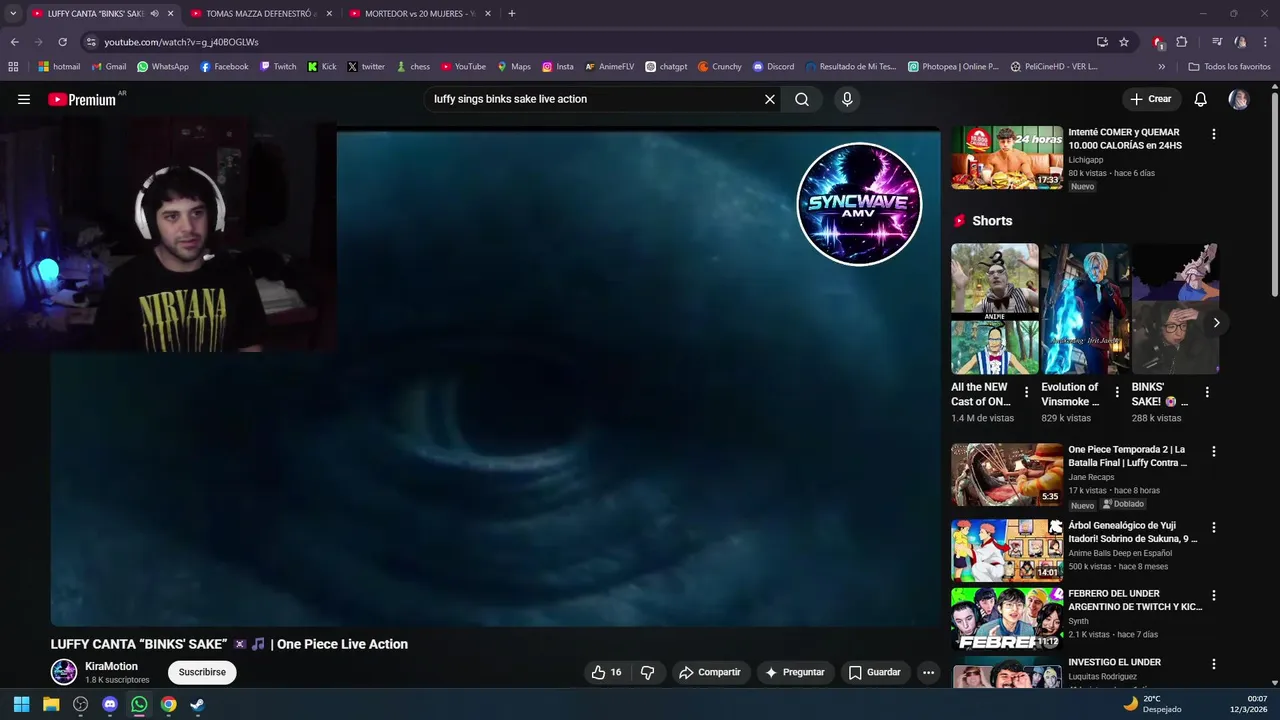Open options for 'Evolution of Vinsmoke' short
Screen dimensions: 1280x720
pos(1117,393)
